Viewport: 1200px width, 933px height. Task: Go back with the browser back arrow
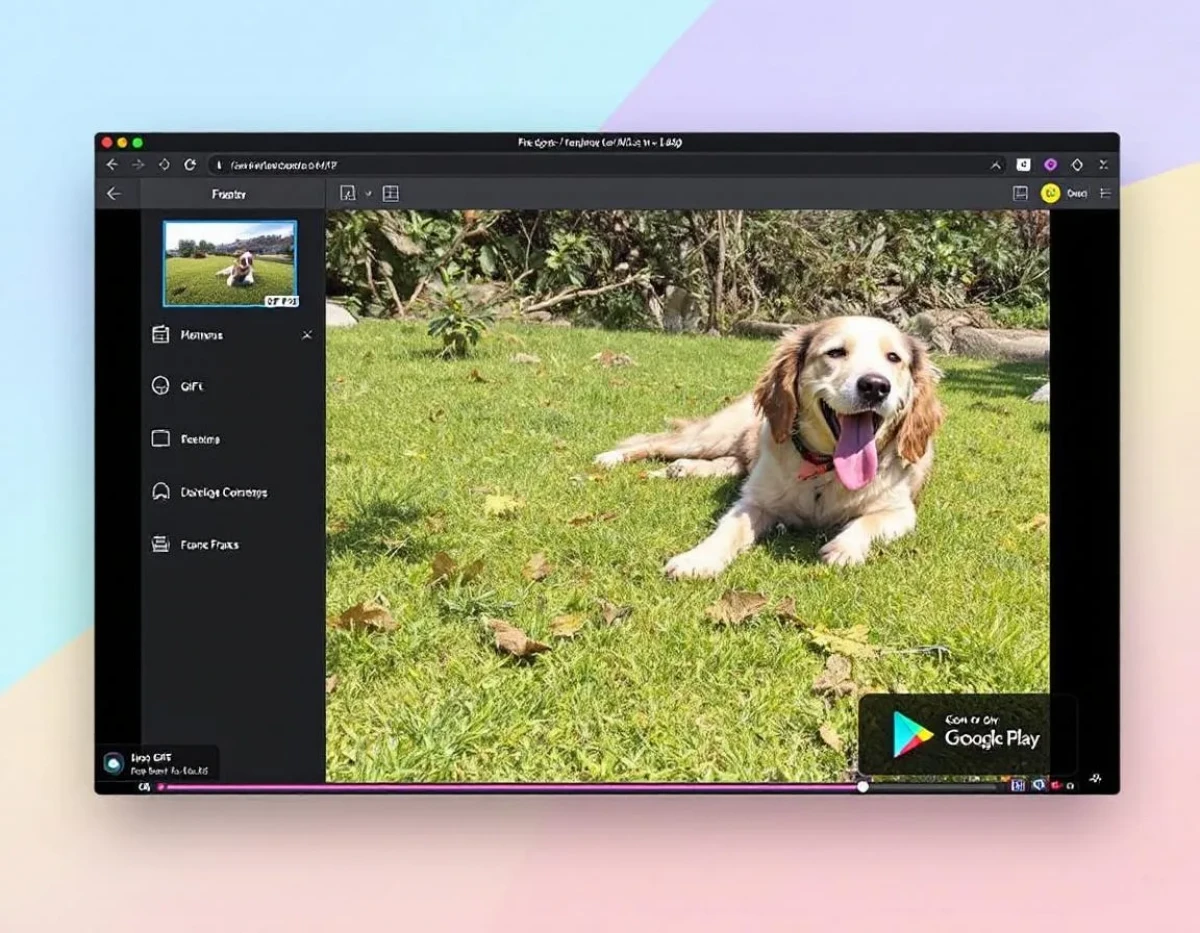pyautogui.click(x=112, y=164)
